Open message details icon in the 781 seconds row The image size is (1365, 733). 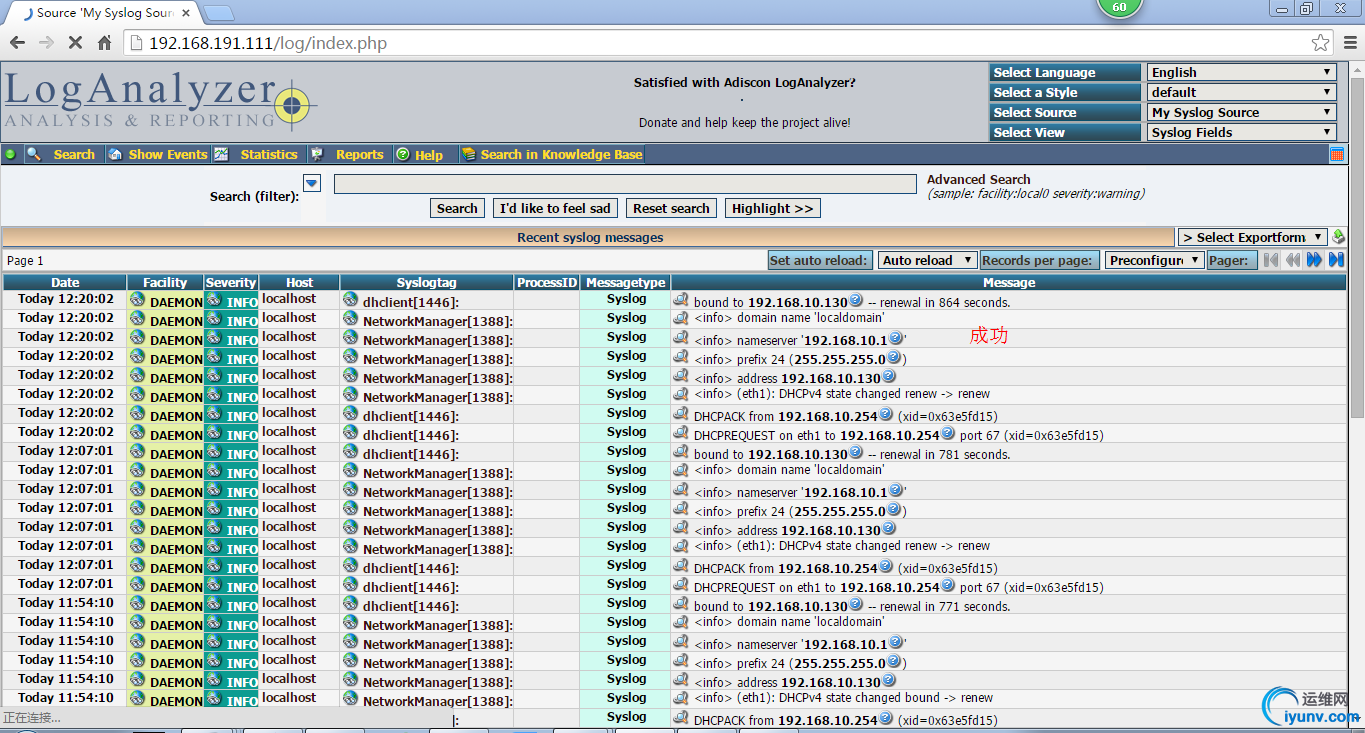pos(681,451)
